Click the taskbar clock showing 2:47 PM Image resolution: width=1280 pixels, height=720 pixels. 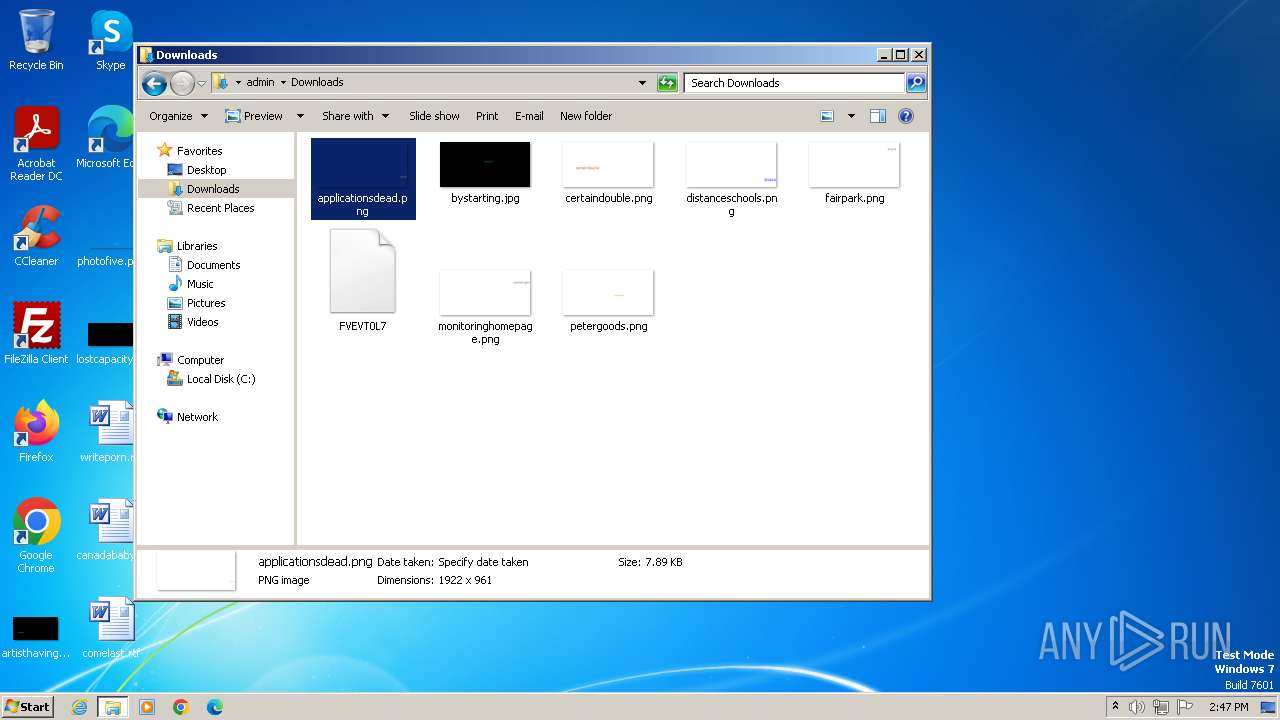1228,707
